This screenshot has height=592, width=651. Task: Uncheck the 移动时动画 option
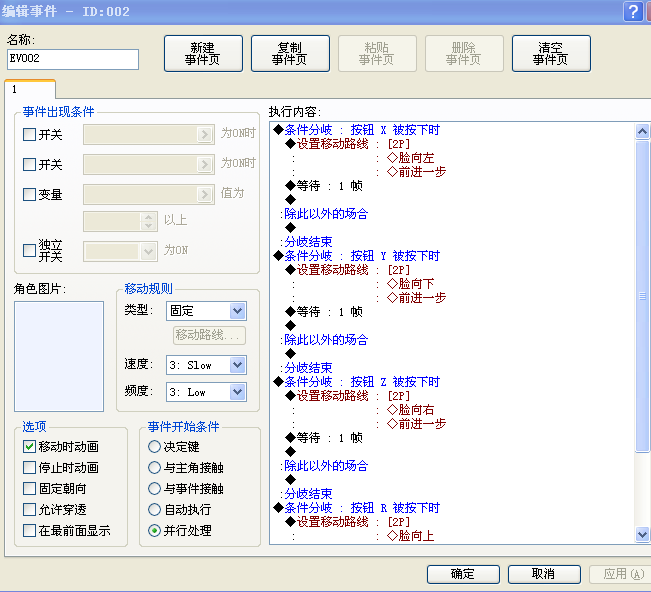[x=29, y=447]
